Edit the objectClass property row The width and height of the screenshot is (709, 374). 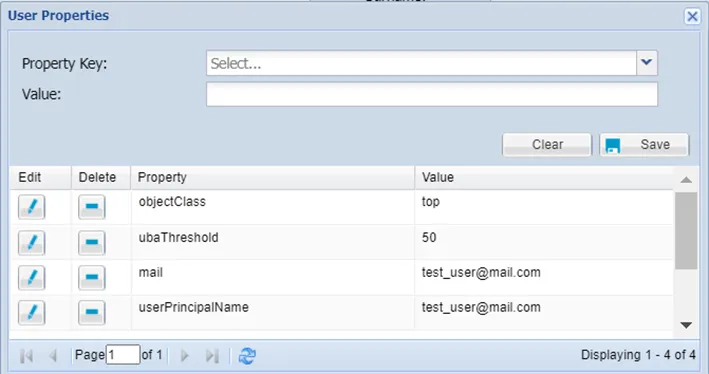pyautogui.click(x=31, y=207)
